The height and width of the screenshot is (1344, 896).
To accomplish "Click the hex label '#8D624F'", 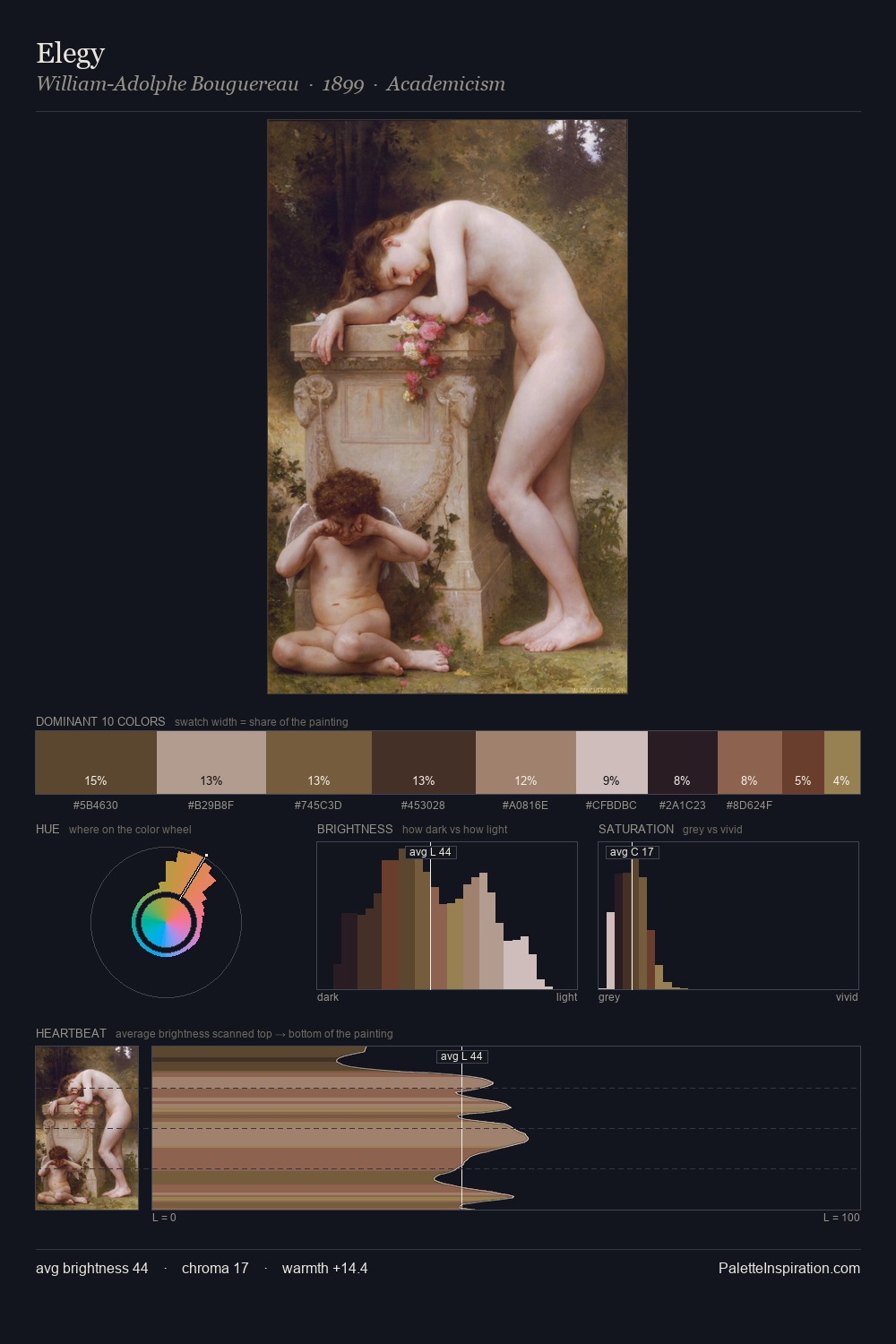I will pos(749,805).
